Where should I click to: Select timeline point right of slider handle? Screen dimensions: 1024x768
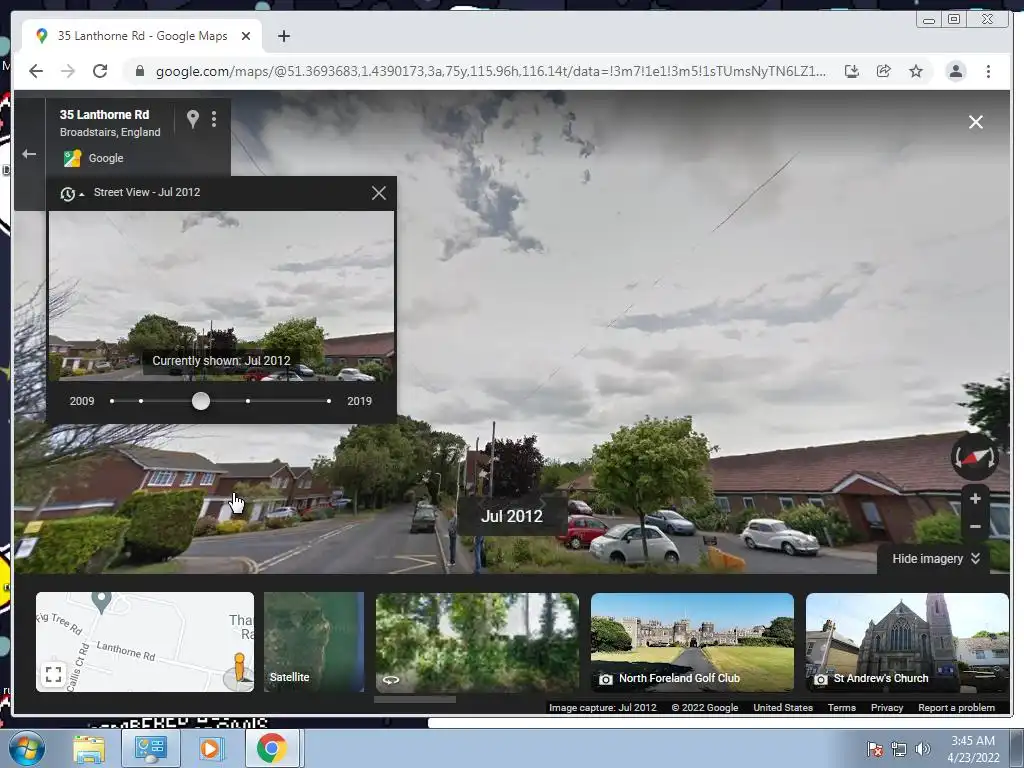click(x=248, y=401)
